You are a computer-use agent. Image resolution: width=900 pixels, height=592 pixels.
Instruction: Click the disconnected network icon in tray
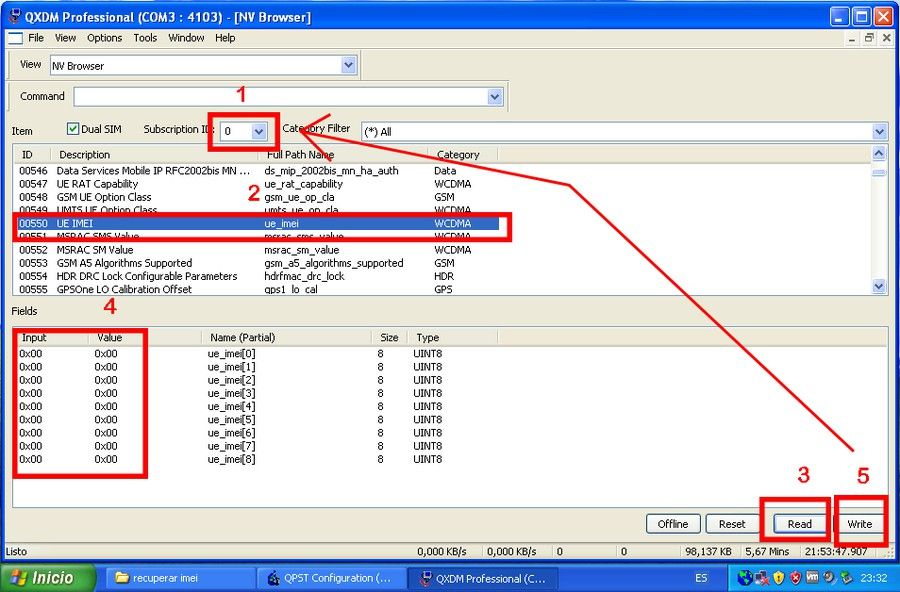(762, 577)
